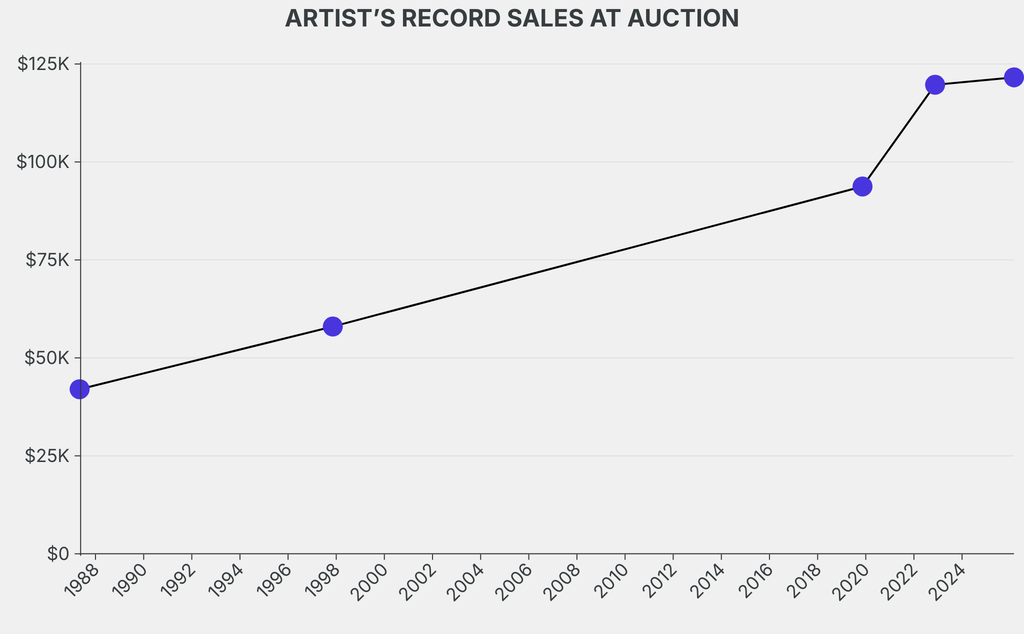Click the last data point on the right
1024x634 pixels.
pyautogui.click(x=1013, y=77)
